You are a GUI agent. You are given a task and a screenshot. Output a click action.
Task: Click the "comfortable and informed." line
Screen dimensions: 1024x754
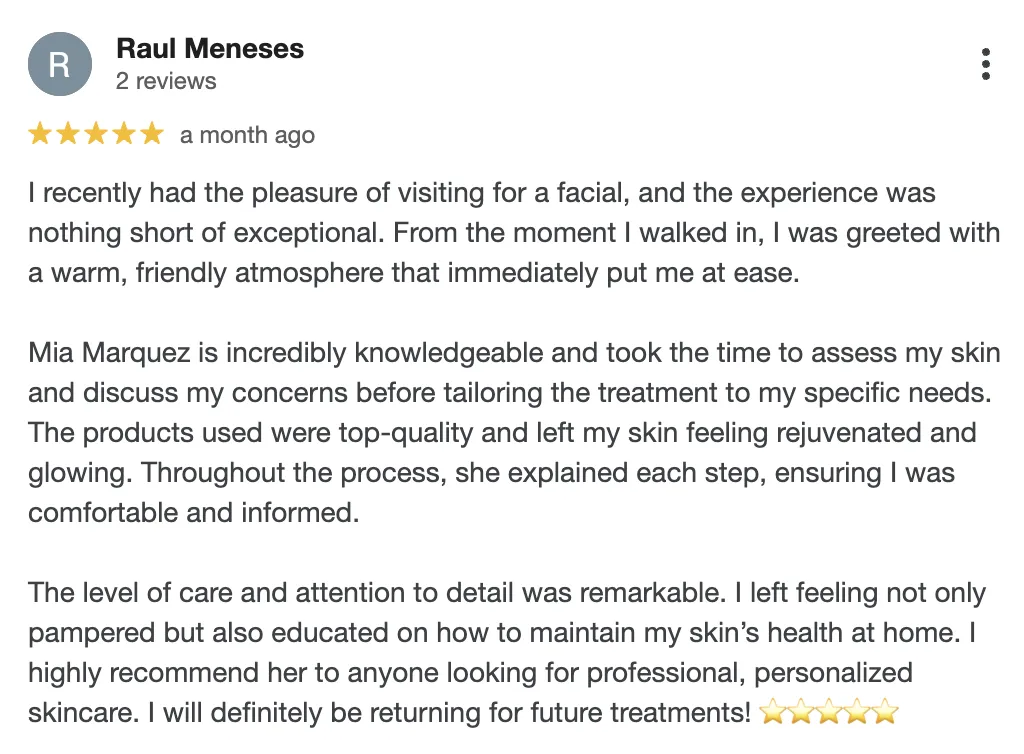coord(194,513)
